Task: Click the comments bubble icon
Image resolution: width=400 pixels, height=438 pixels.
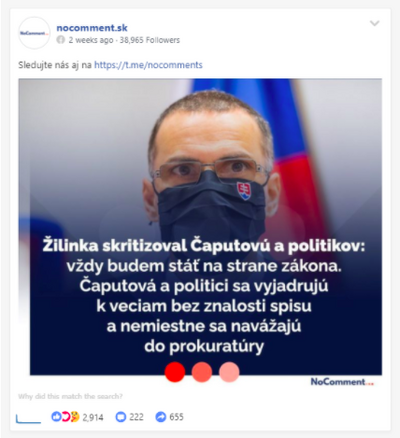Action: [x=120, y=417]
